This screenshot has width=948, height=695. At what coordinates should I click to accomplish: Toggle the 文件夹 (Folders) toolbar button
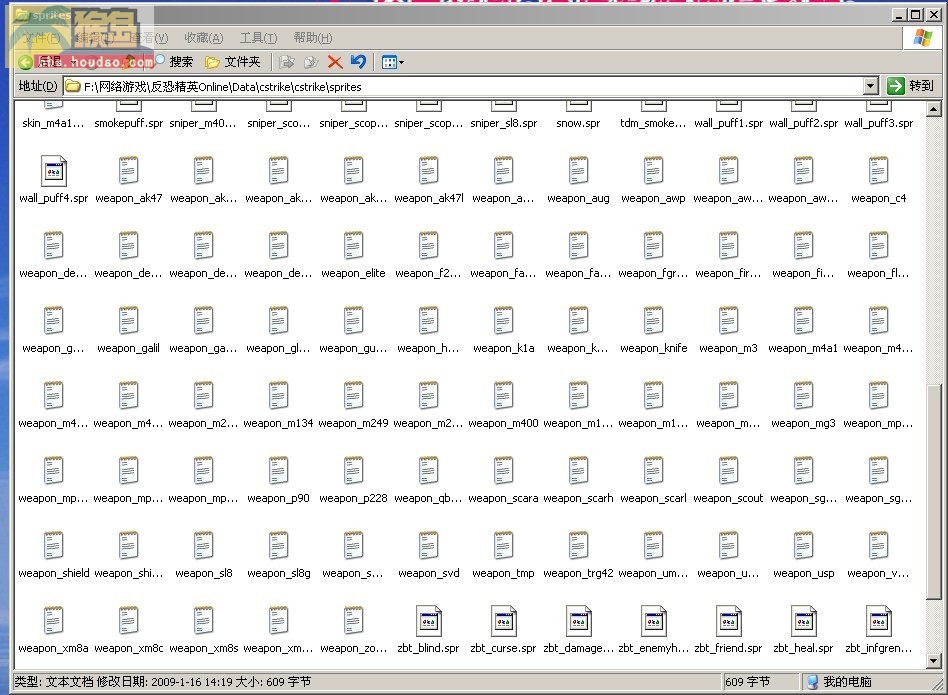coord(233,62)
